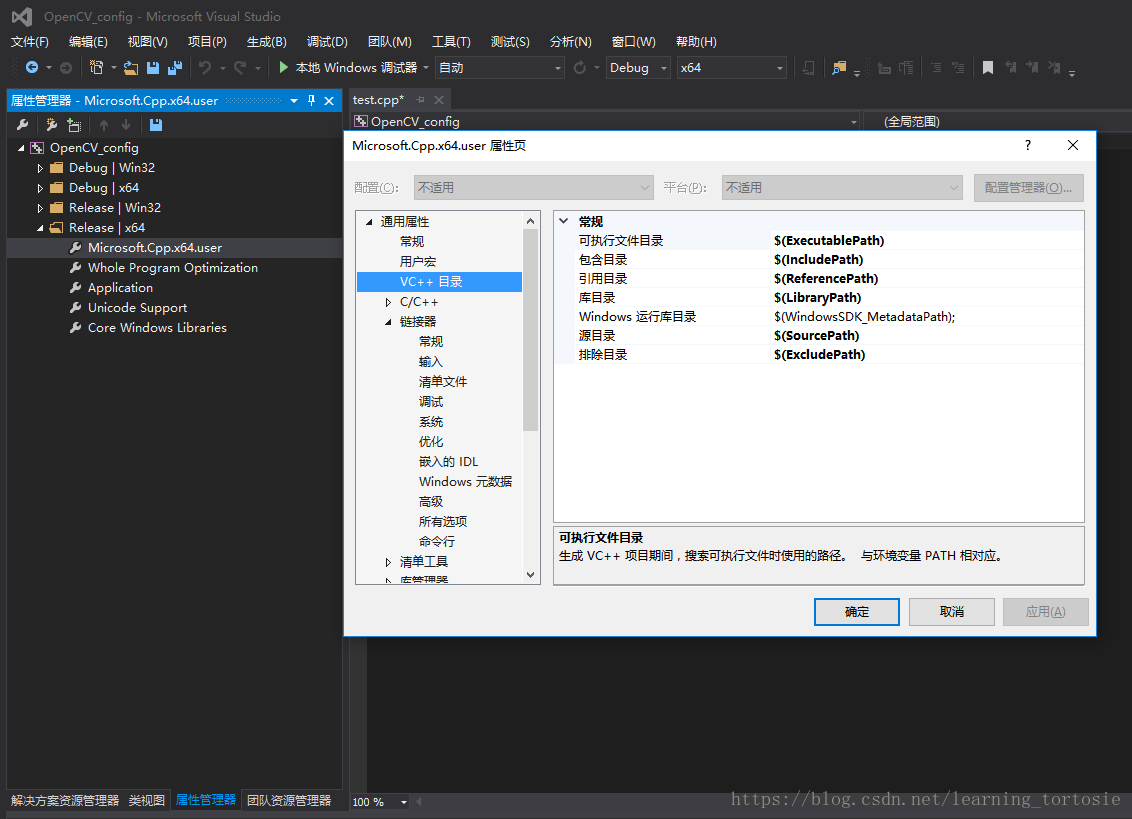Image resolution: width=1132 pixels, height=819 pixels.
Task: Close the Property Manager panel
Action: [329, 100]
